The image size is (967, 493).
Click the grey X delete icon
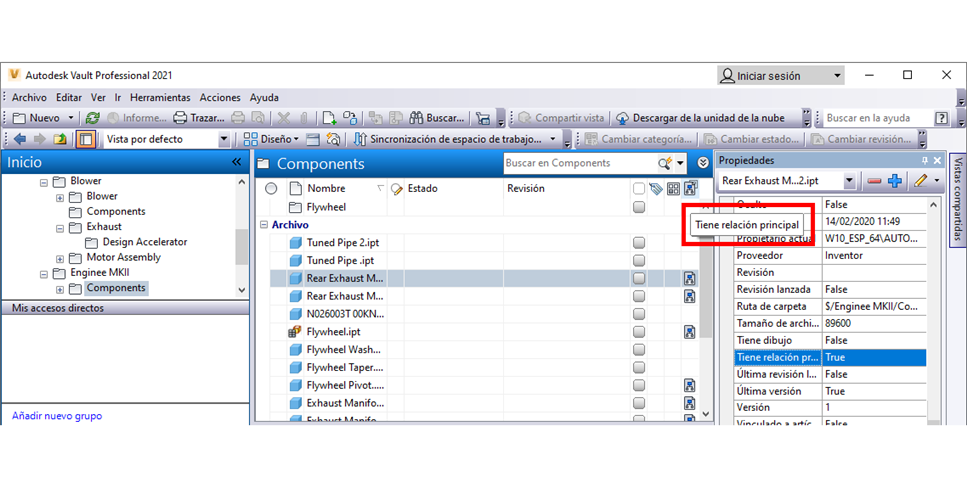coord(284,118)
